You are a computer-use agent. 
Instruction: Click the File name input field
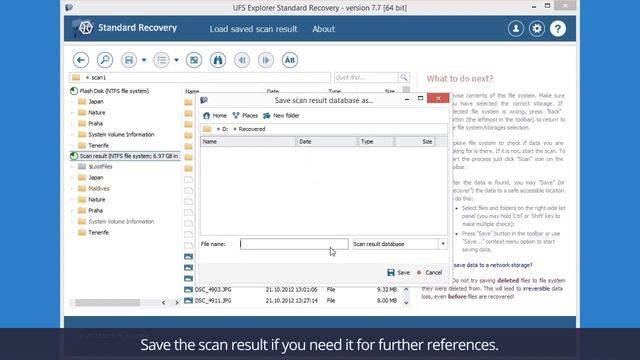[x=294, y=244]
